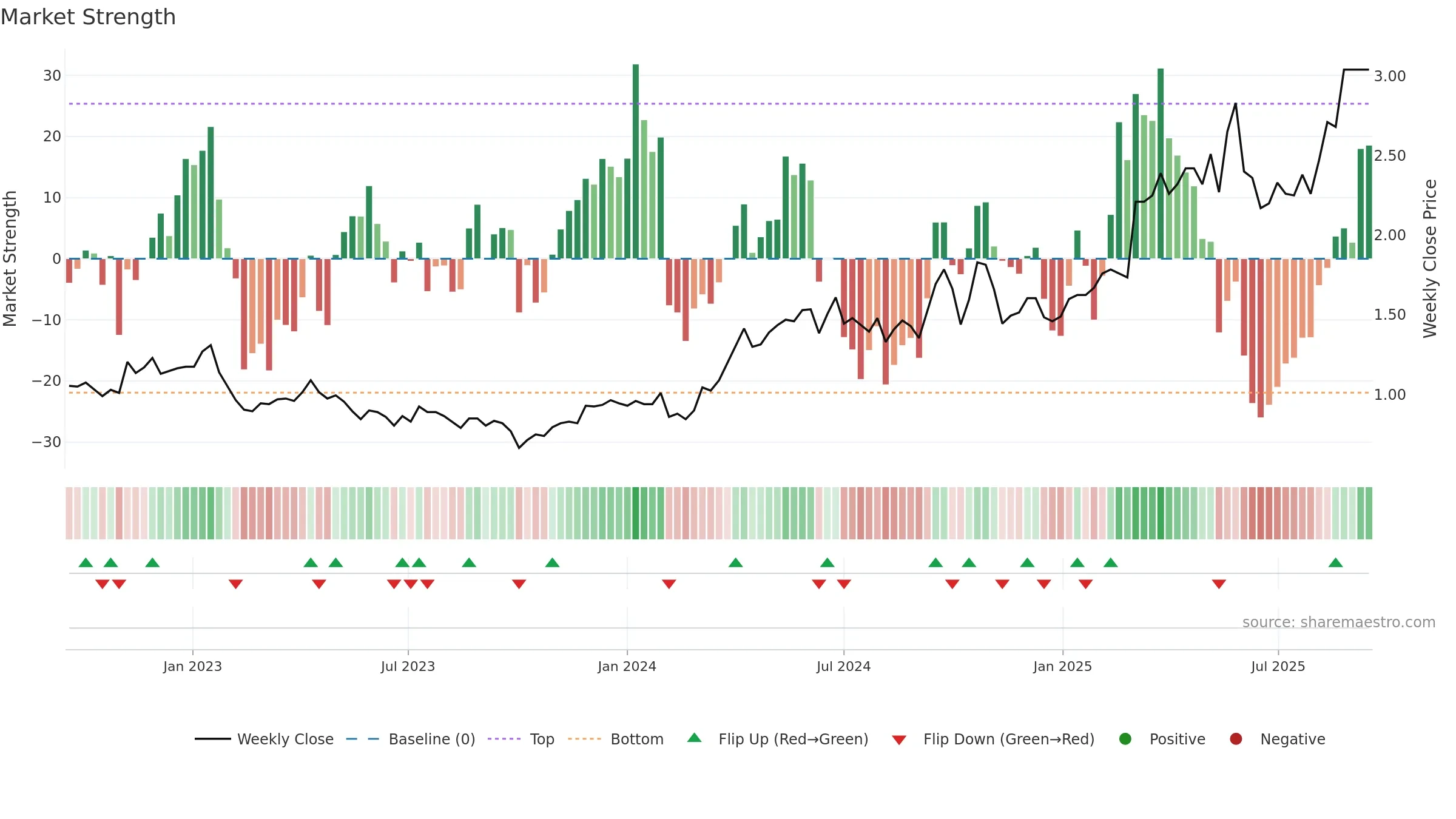The height and width of the screenshot is (819, 1456).
Task: Click the source: sharemaestro.com text
Action: (x=1339, y=622)
